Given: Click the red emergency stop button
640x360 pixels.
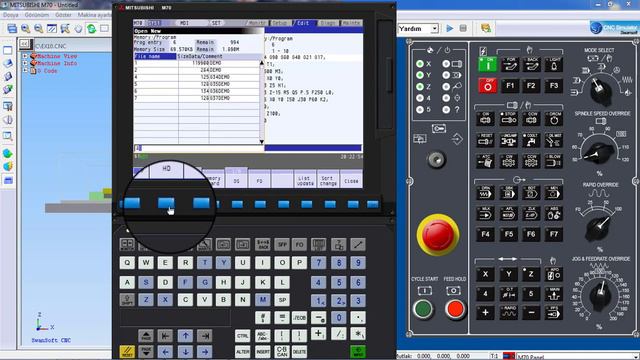Looking at the screenshot, I should tap(438, 234).
